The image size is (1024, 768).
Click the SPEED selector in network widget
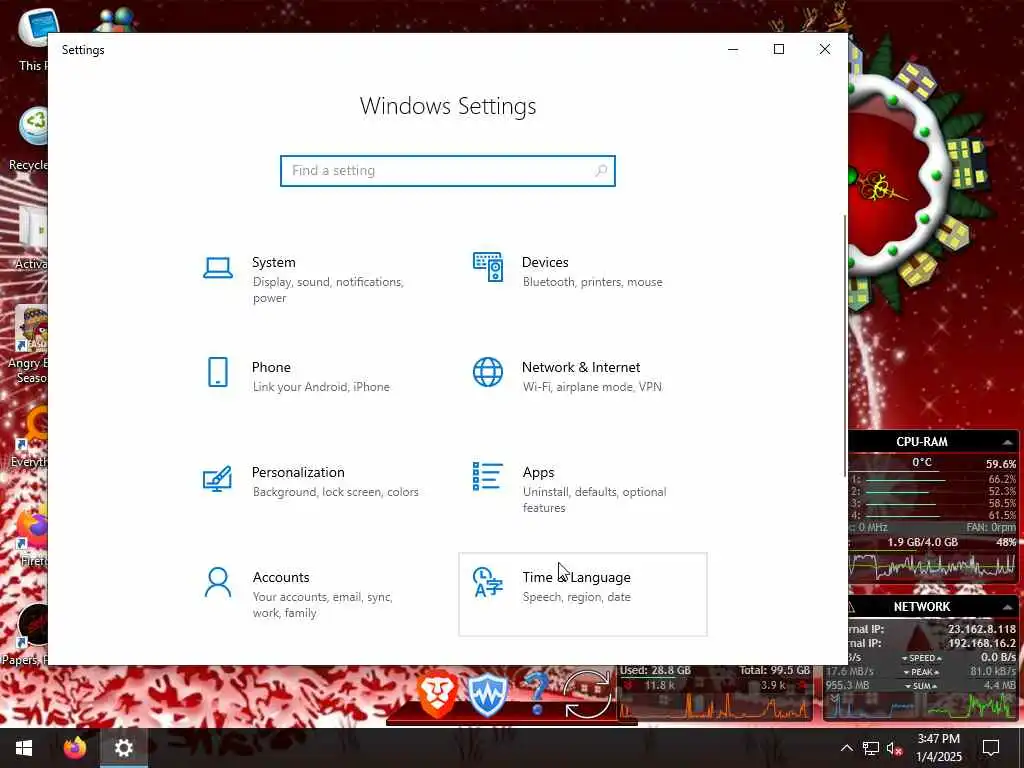pyautogui.click(x=921, y=658)
